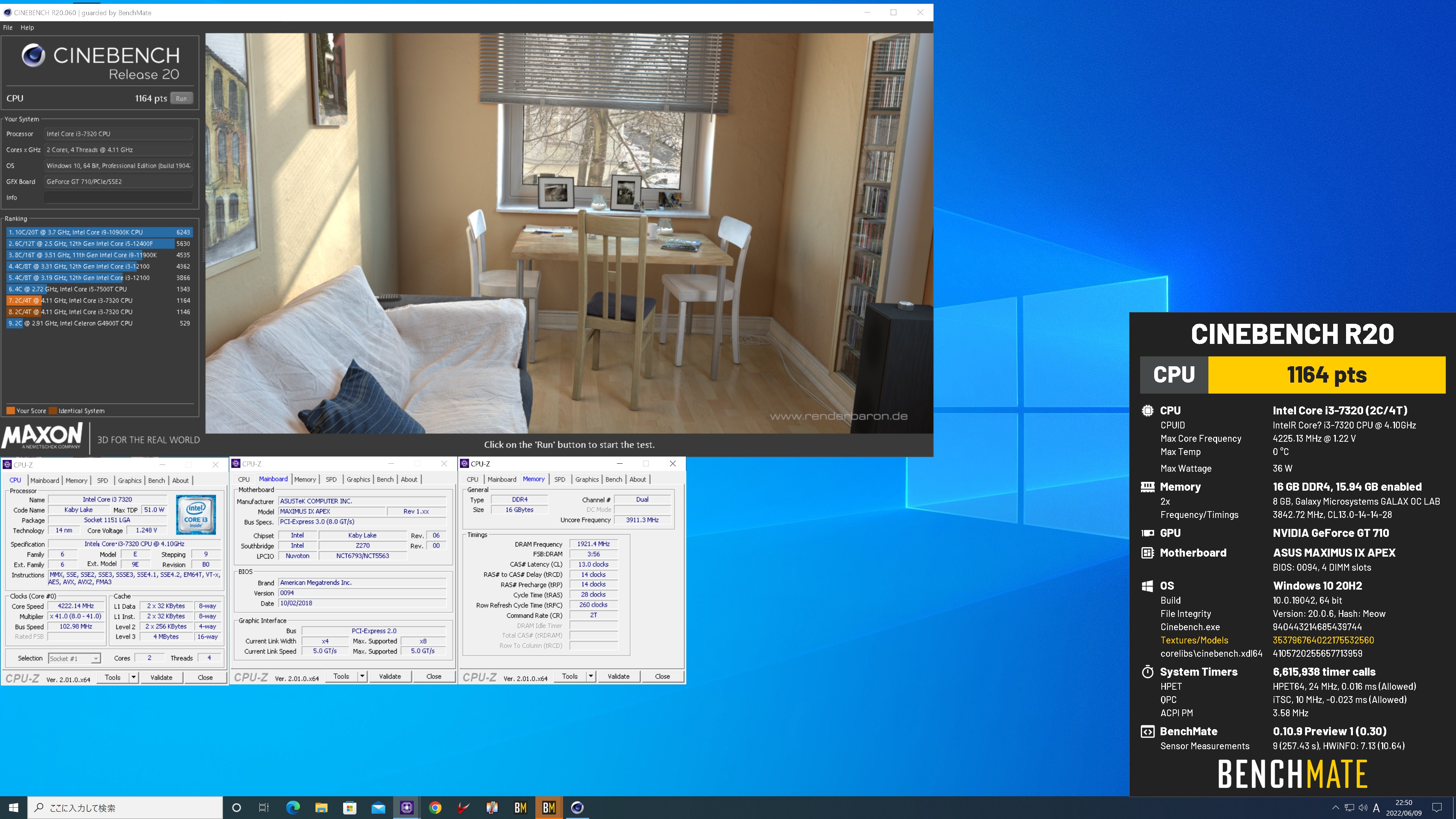
Task: Click Tools button in CPU-tab CPU-Z window
Action: coord(113,677)
